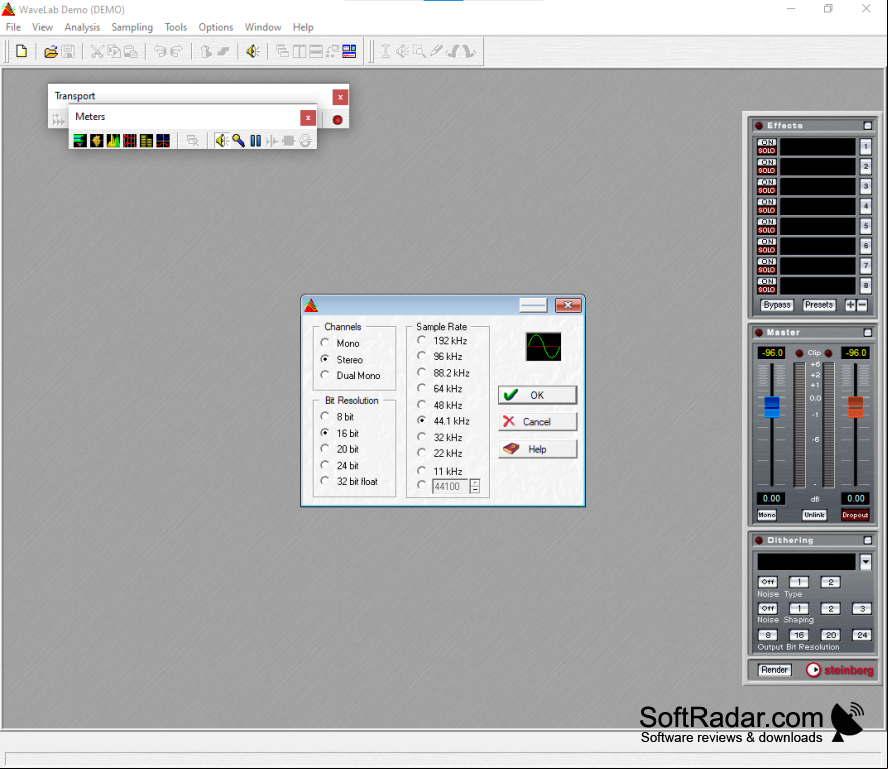The image size is (888, 769).
Task: Collapse the Master panel with its corner button
Action: [x=868, y=332]
